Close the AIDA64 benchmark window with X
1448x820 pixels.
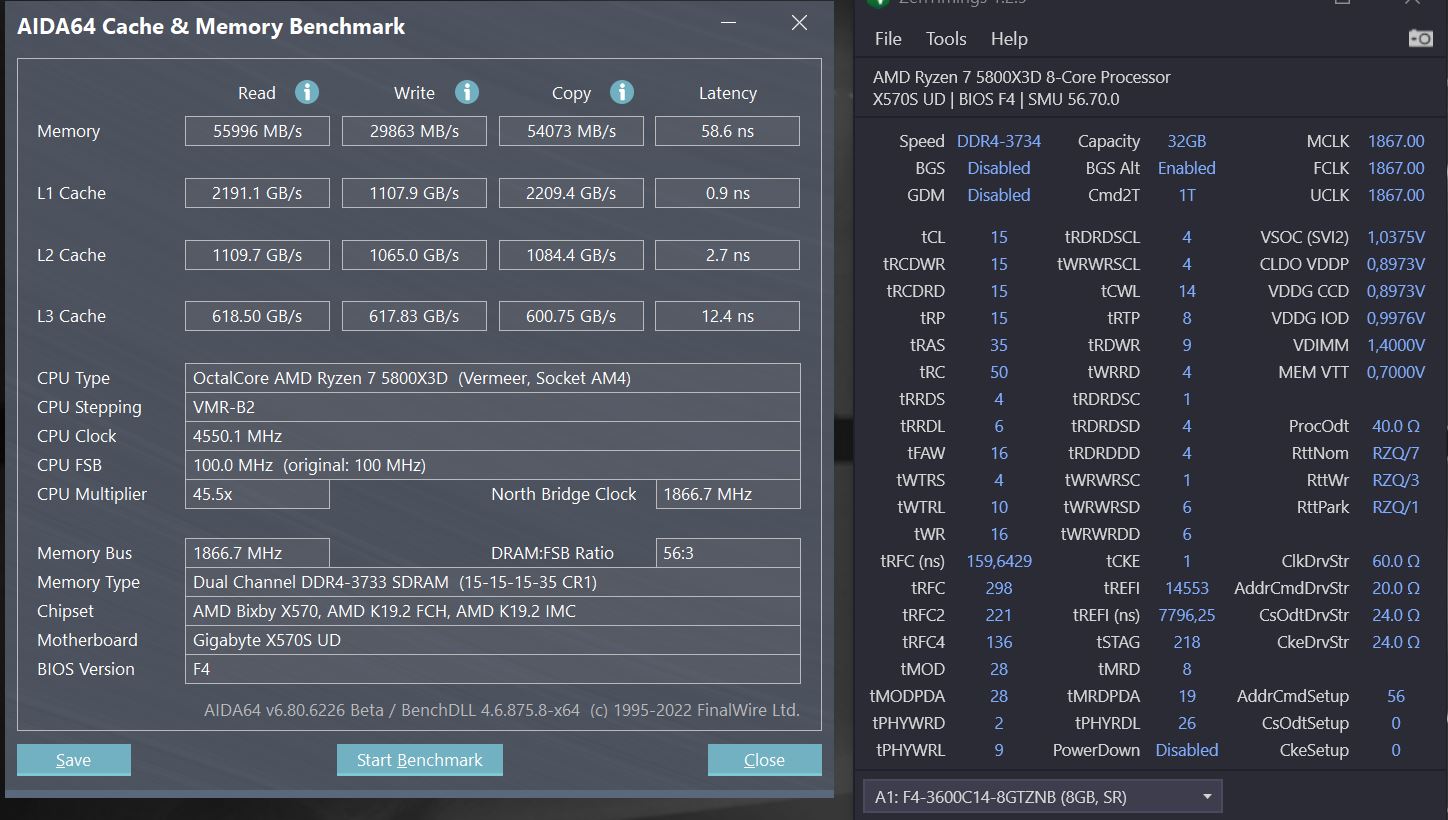[x=799, y=23]
